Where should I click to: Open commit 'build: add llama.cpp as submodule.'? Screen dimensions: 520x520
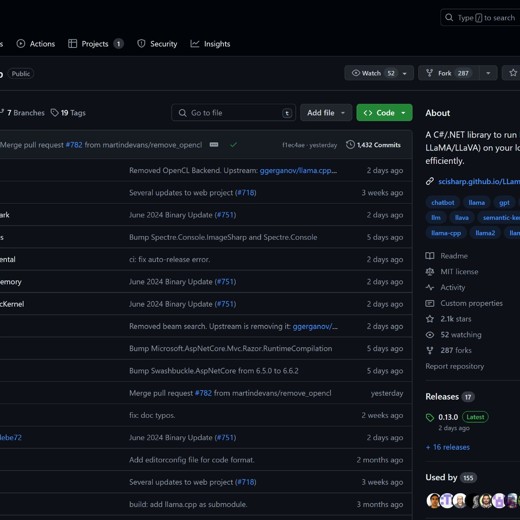(x=188, y=504)
